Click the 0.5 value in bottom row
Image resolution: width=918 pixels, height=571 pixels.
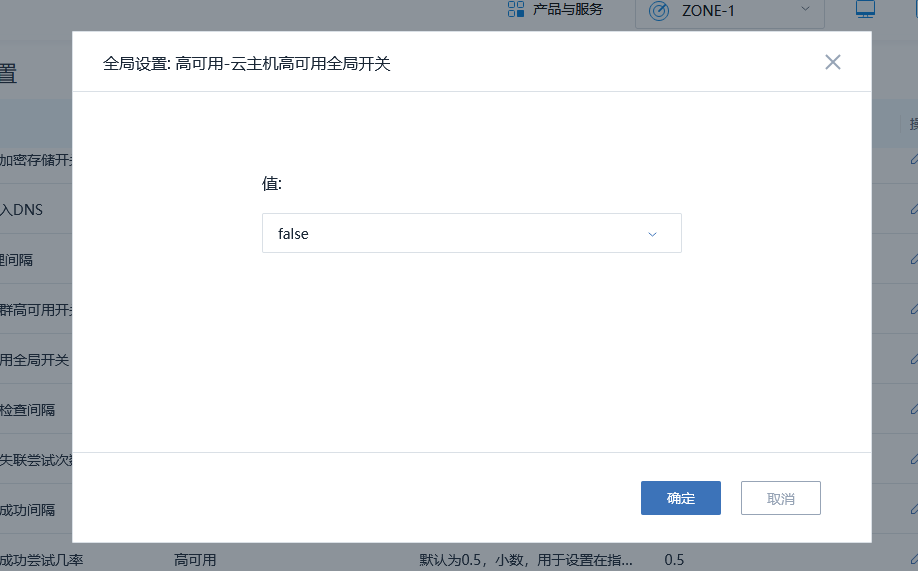(674, 560)
